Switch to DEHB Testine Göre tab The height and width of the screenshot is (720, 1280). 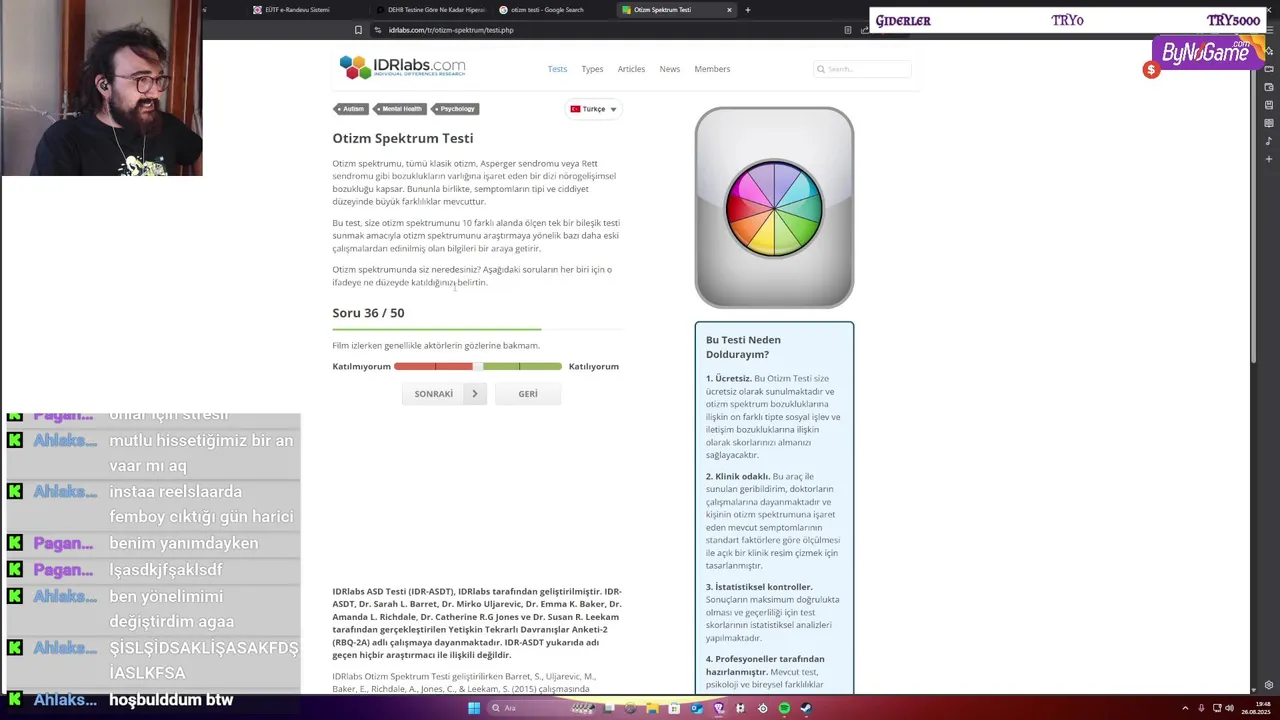(x=431, y=10)
